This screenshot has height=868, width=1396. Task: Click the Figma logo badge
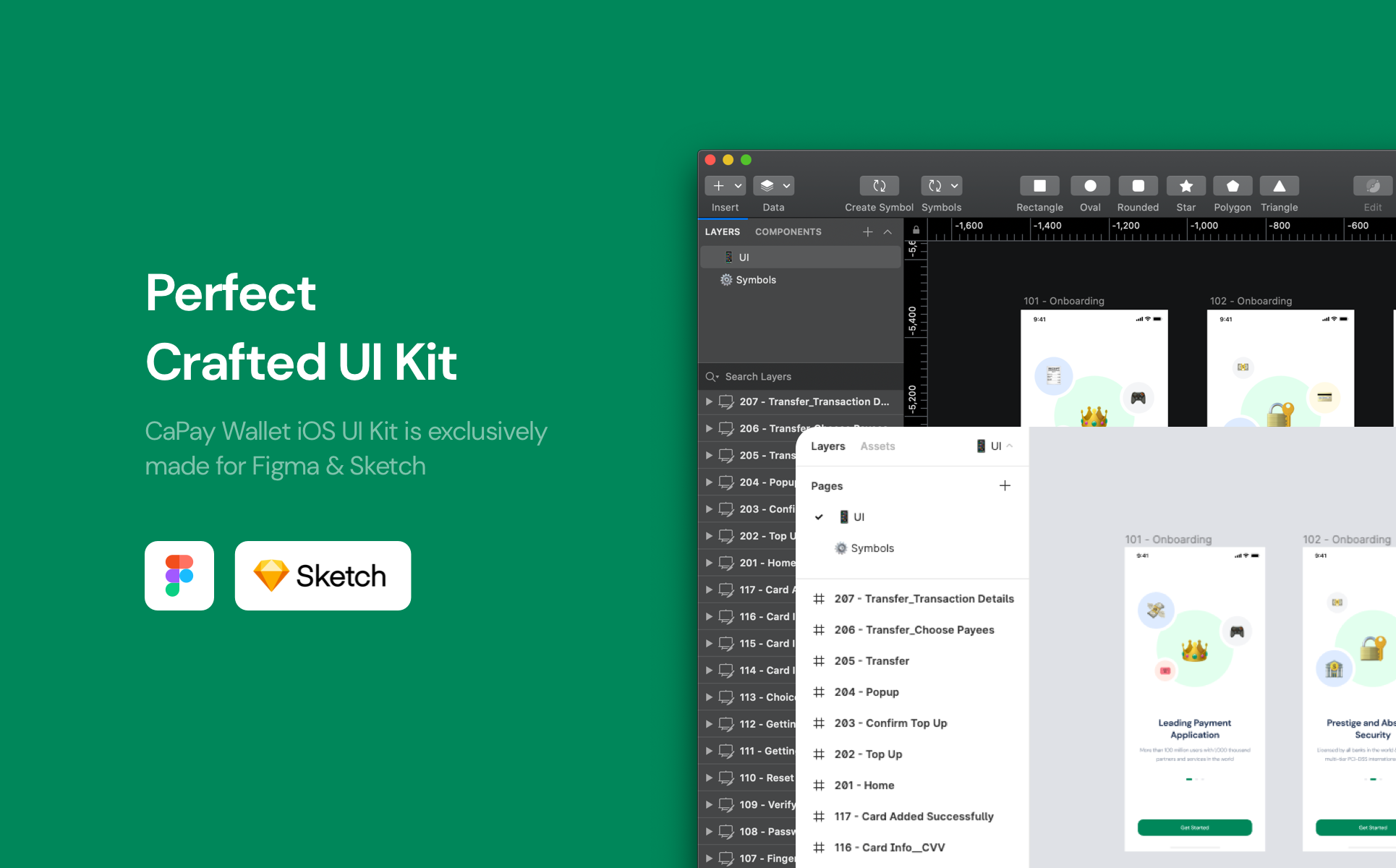[179, 576]
